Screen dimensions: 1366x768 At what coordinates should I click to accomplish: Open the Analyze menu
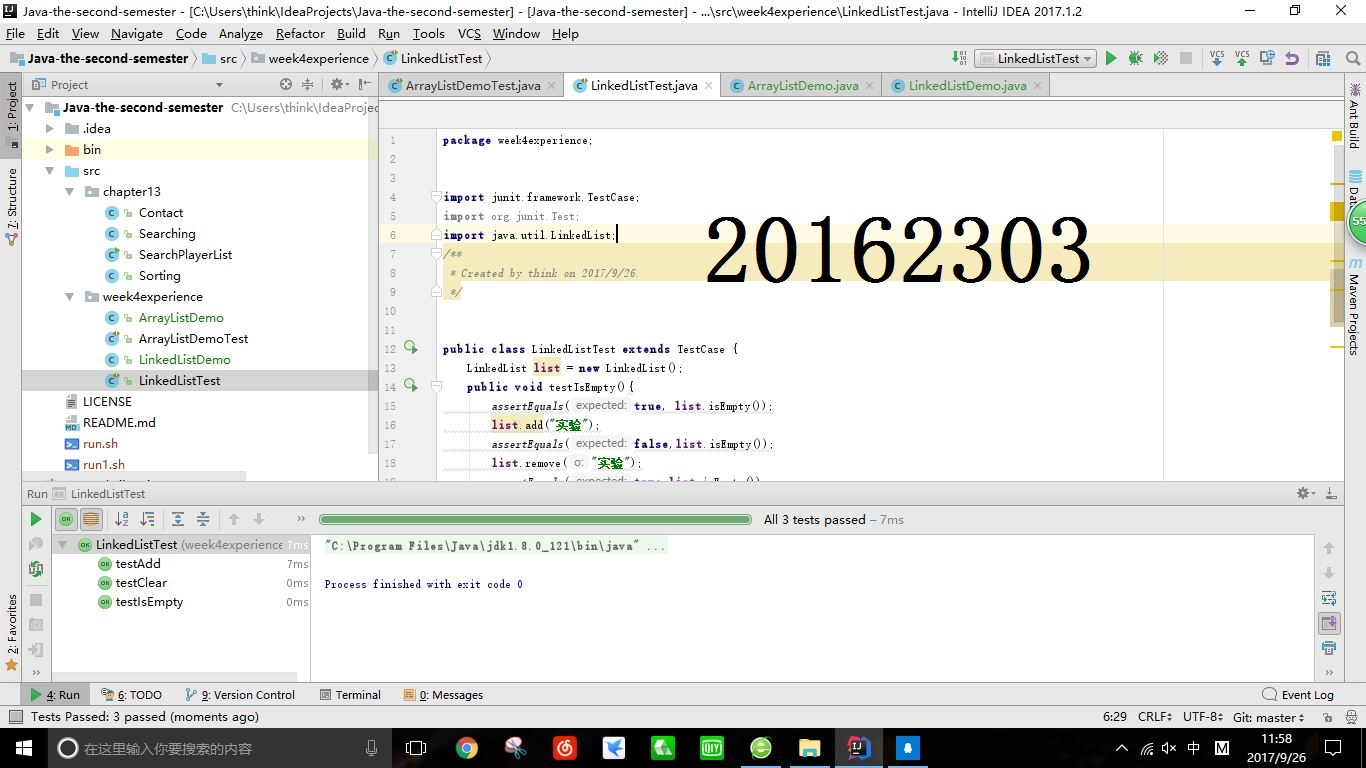240,33
